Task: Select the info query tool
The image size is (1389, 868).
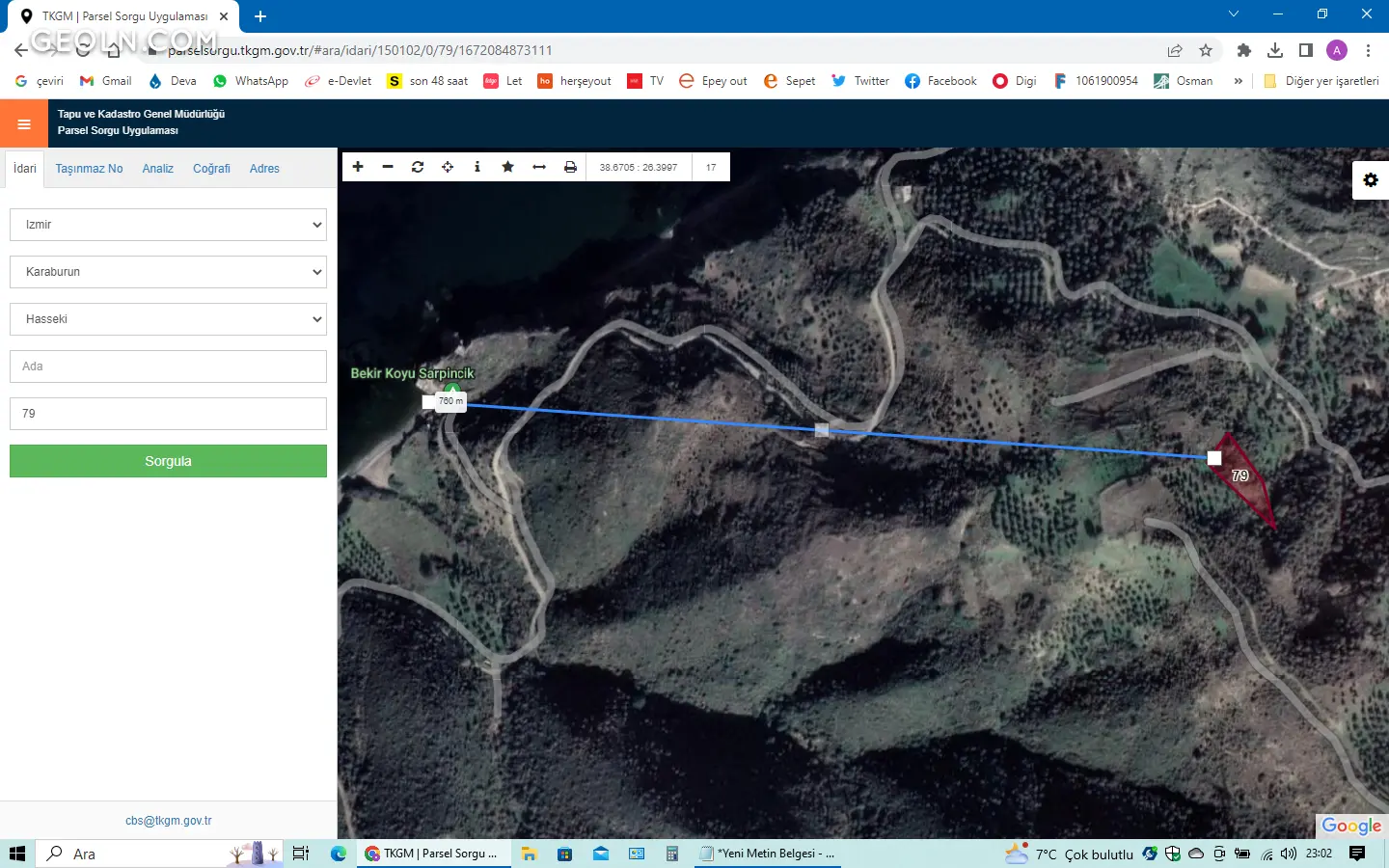Action: 477,167
